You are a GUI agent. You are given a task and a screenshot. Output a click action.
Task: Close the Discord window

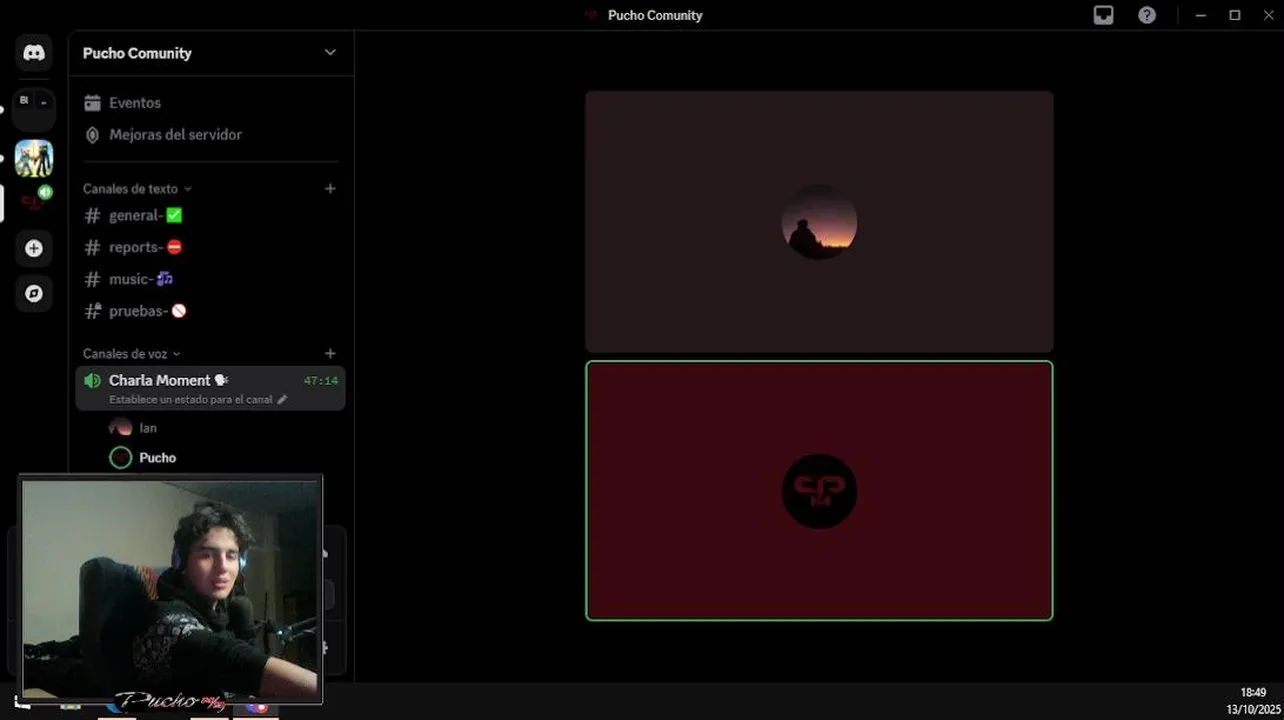pos(1267,15)
